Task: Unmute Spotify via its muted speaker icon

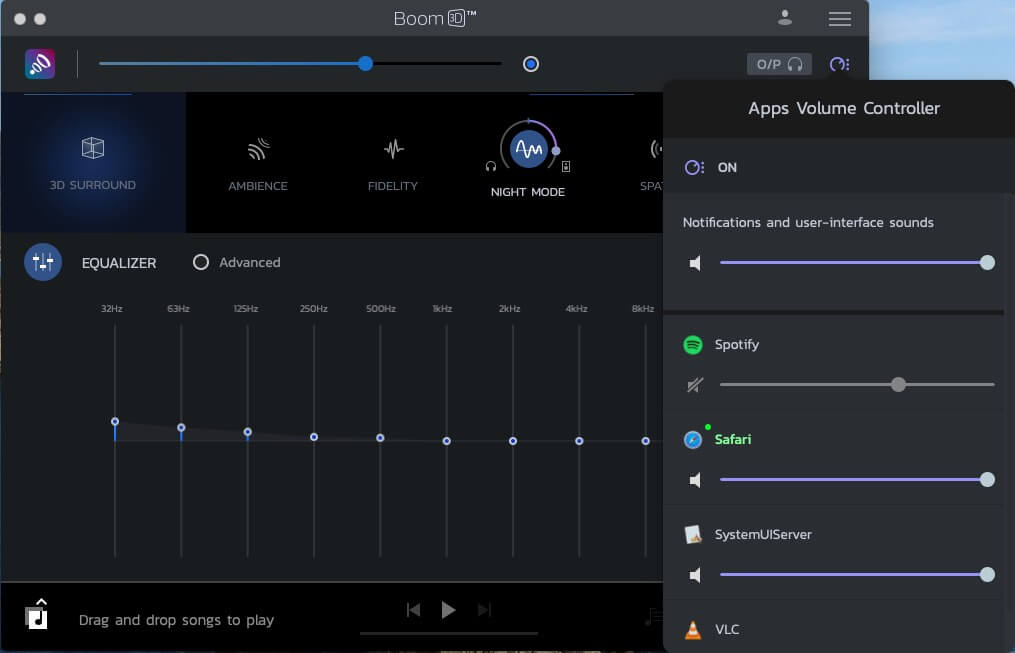Action: pos(695,385)
